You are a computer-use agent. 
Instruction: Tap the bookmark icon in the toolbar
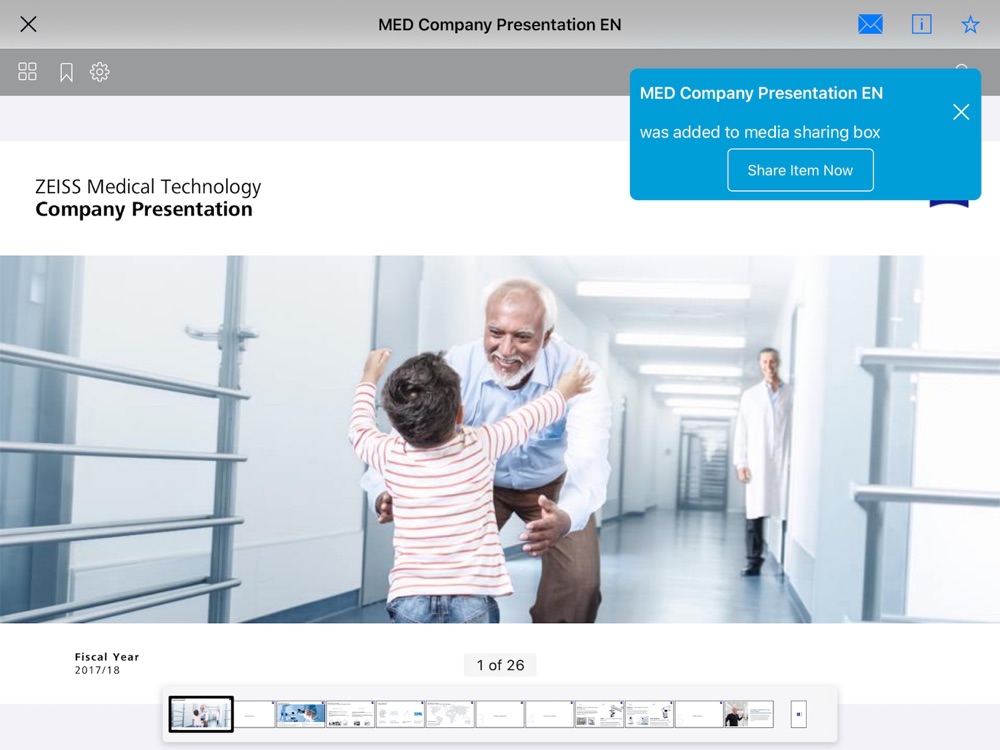coord(66,72)
